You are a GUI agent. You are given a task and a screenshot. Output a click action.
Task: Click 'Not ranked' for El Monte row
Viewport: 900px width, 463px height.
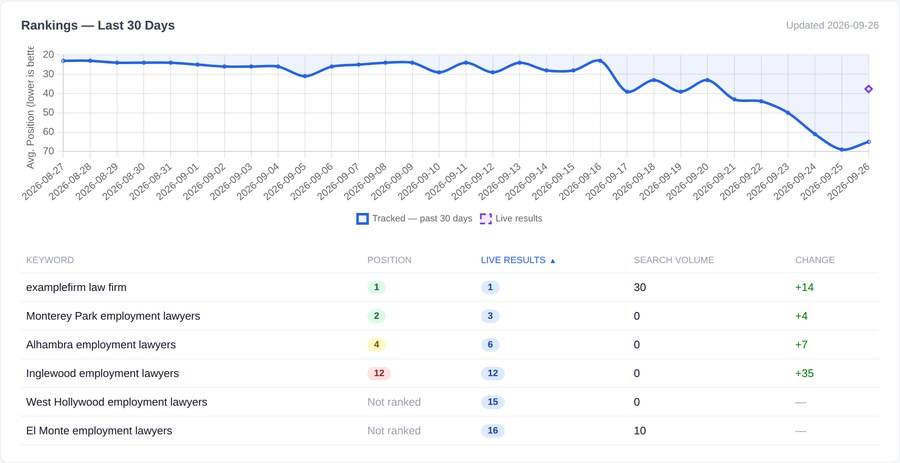coord(394,431)
